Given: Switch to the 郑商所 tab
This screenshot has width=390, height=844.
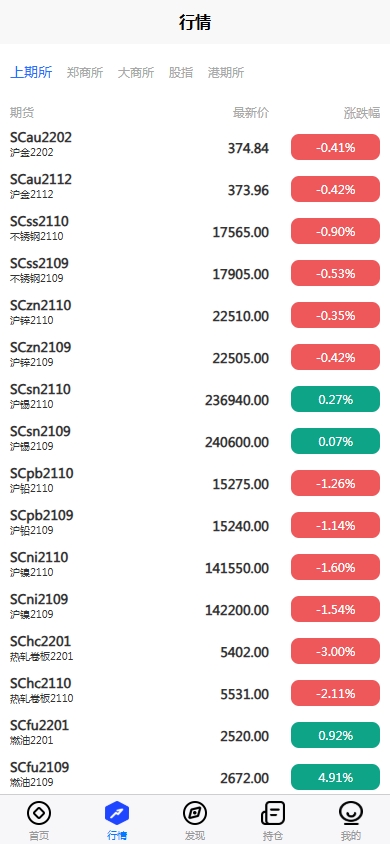Looking at the screenshot, I should tap(85, 73).
